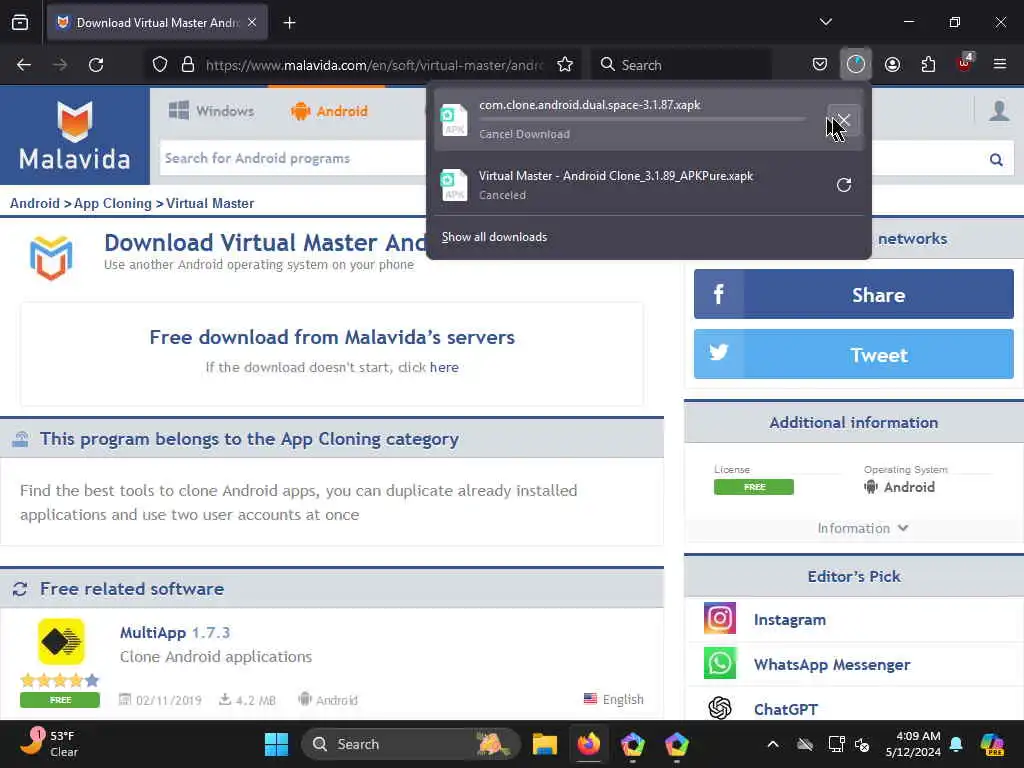Tweet this page on Twitter
The width and height of the screenshot is (1024, 768).
[x=854, y=355]
